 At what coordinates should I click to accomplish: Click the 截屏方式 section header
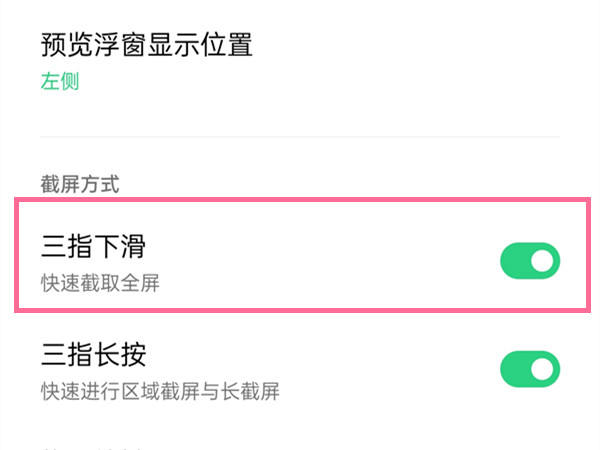click(x=80, y=184)
